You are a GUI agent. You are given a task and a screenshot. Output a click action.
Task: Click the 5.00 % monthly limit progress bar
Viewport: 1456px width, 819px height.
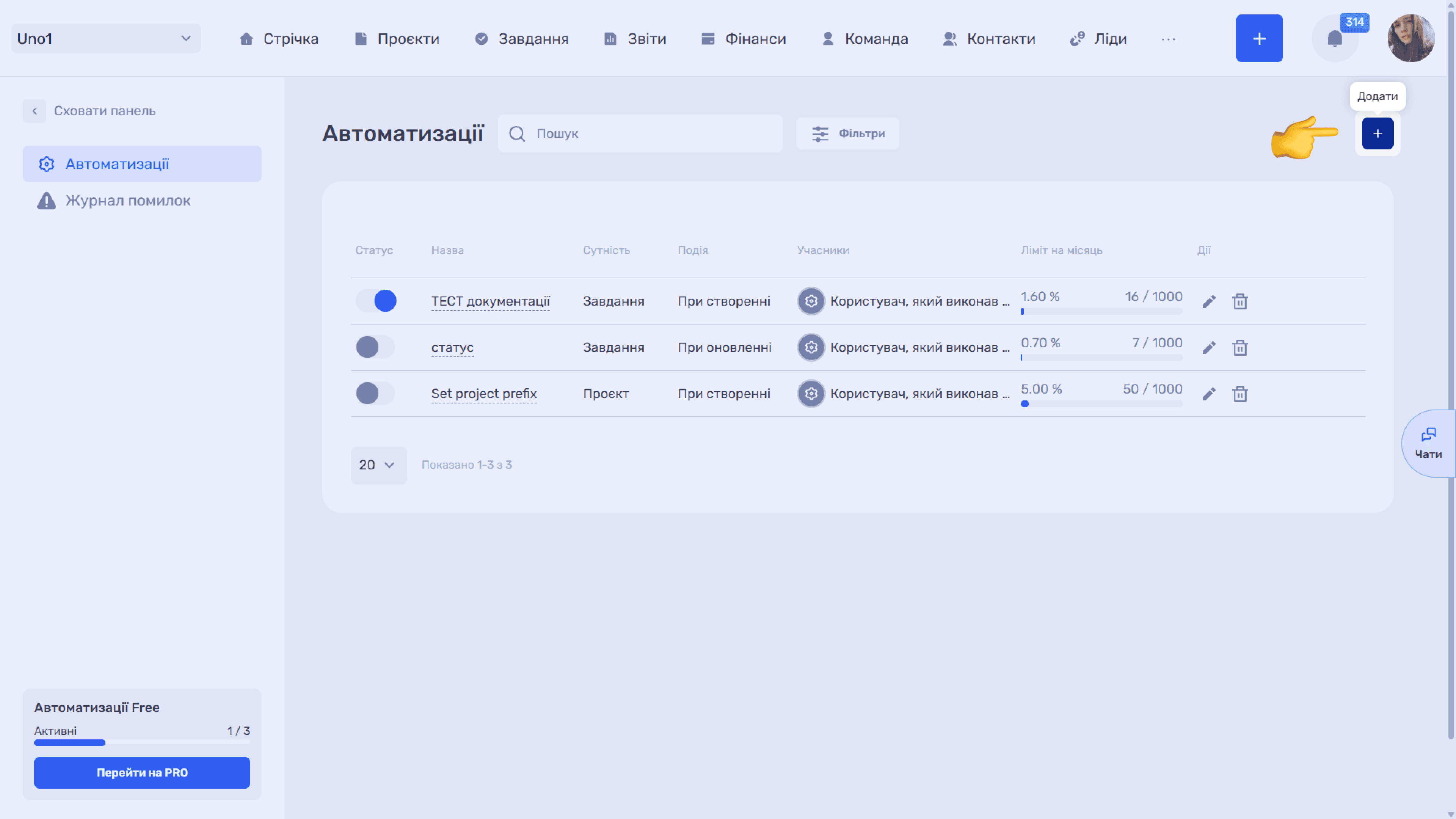1101,404
